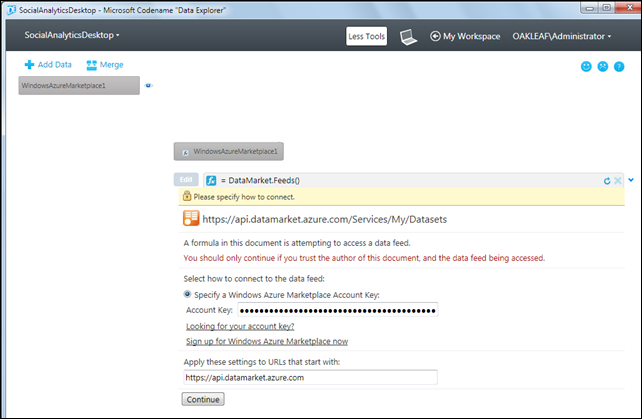This screenshot has width=642, height=419.
Task: Open Looking for your account key link
Action: pos(240,326)
